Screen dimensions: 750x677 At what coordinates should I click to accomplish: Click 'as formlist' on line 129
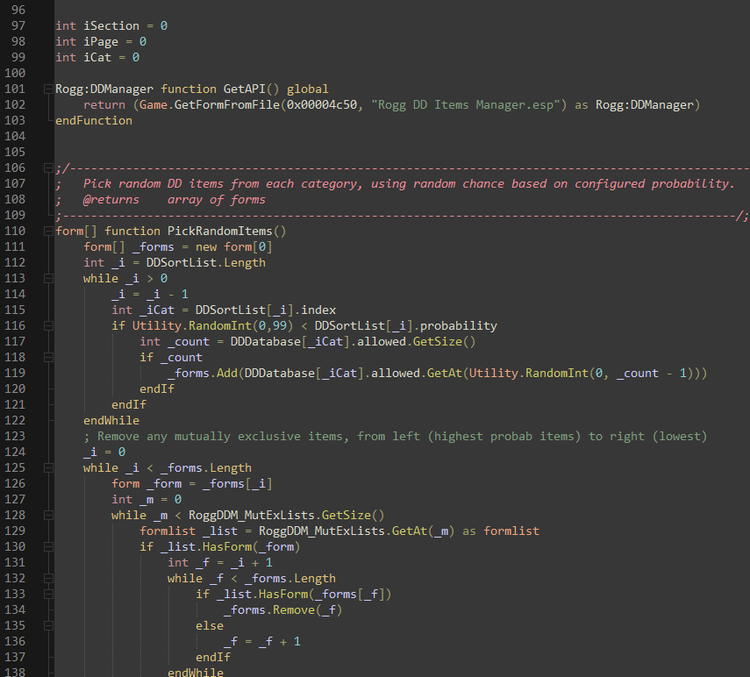point(501,531)
